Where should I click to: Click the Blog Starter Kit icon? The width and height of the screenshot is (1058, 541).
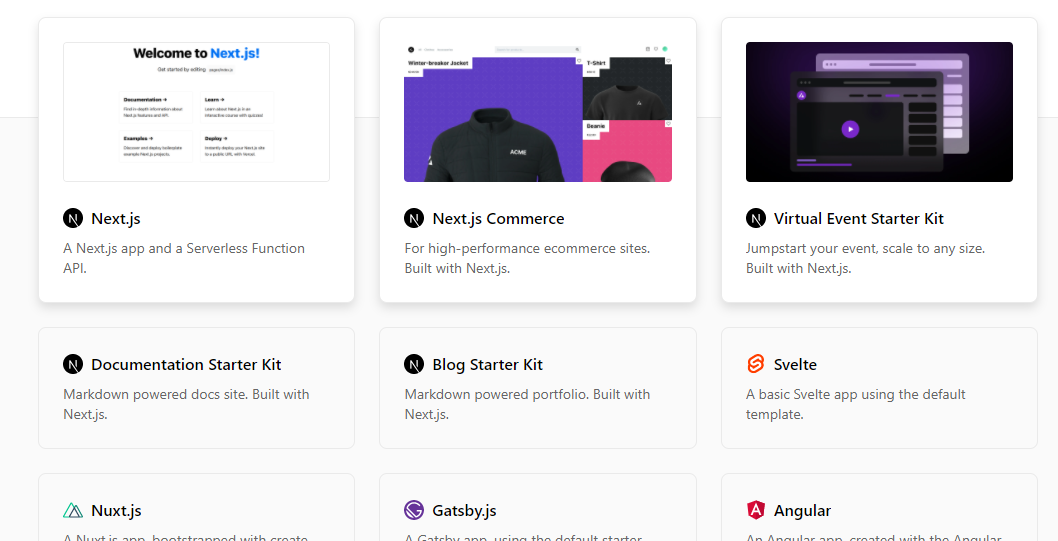(x=414, y=364)
